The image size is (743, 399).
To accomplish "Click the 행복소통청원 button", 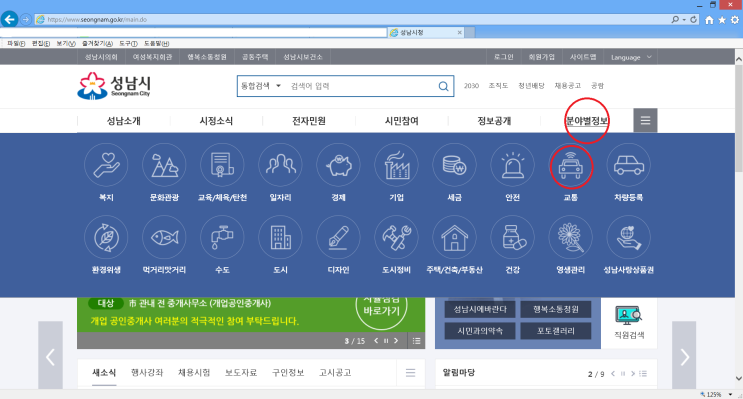I will (556, 309).
